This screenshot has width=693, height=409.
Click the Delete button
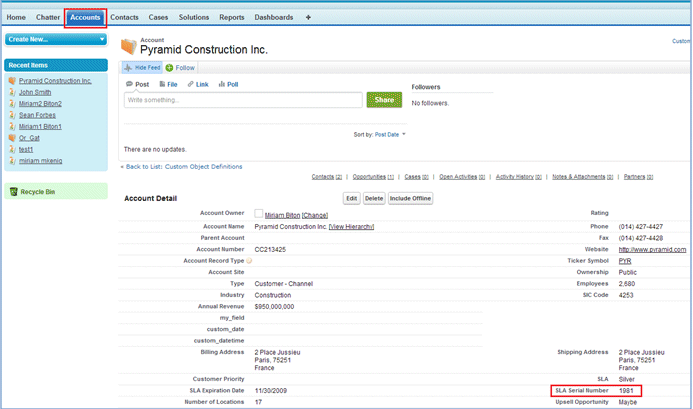(374, 199)
